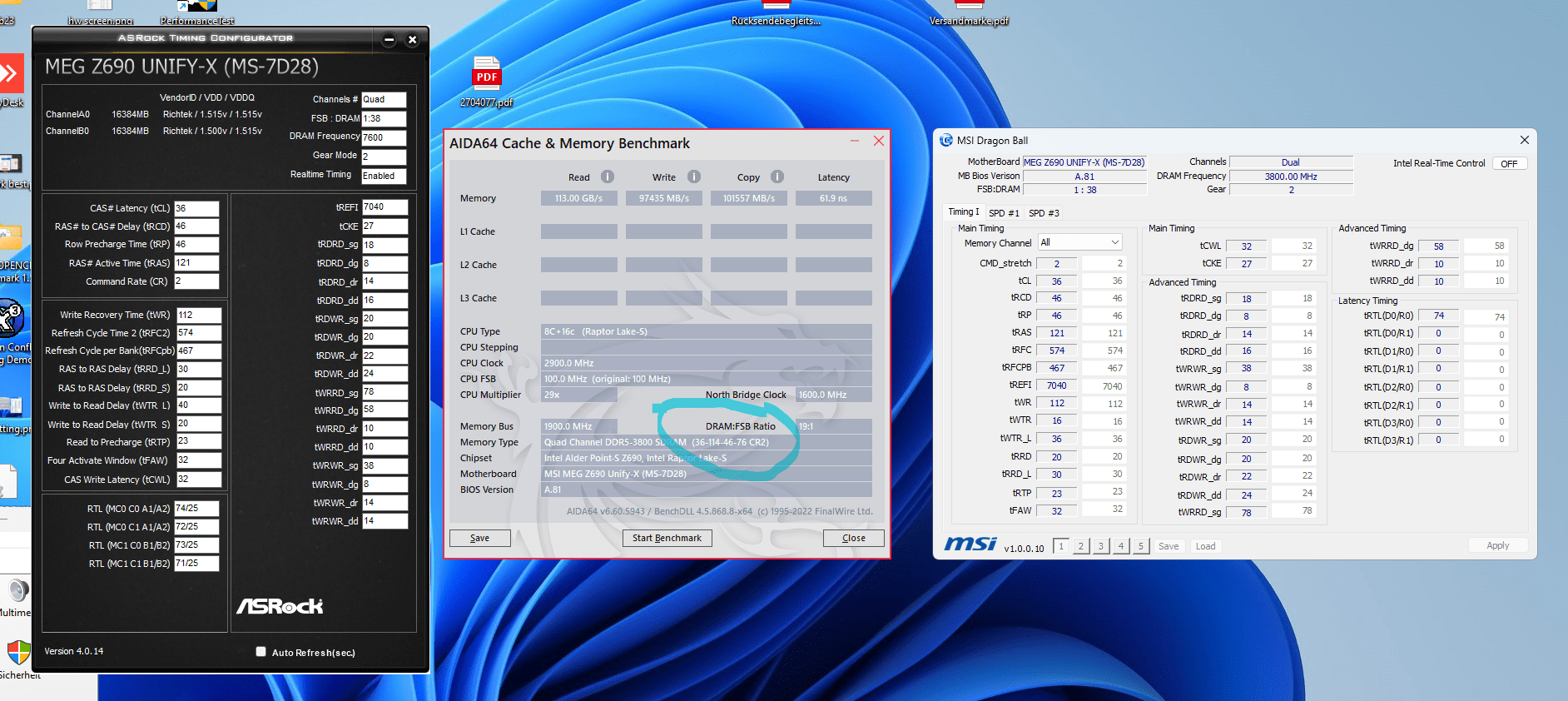Click the North Bridge Clock value 1600.0 MHz

pyautogui.click(x=834, y=395)
